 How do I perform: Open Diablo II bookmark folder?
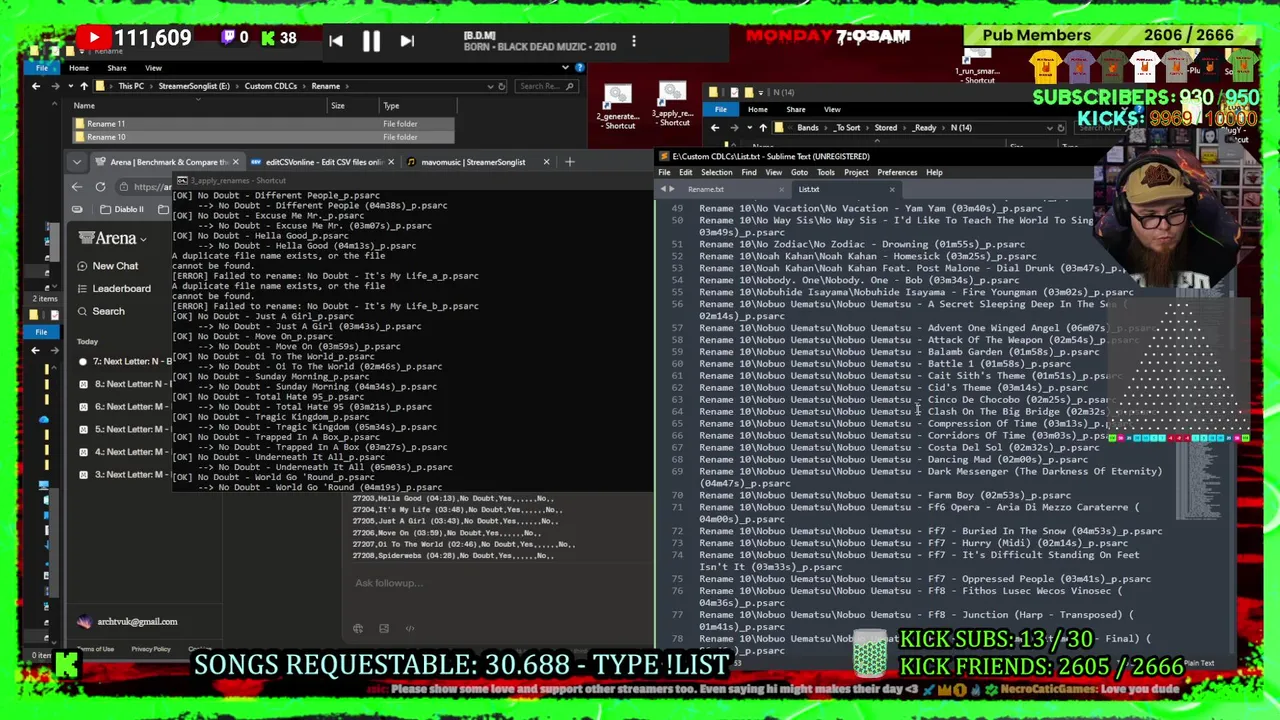(122, 209)
